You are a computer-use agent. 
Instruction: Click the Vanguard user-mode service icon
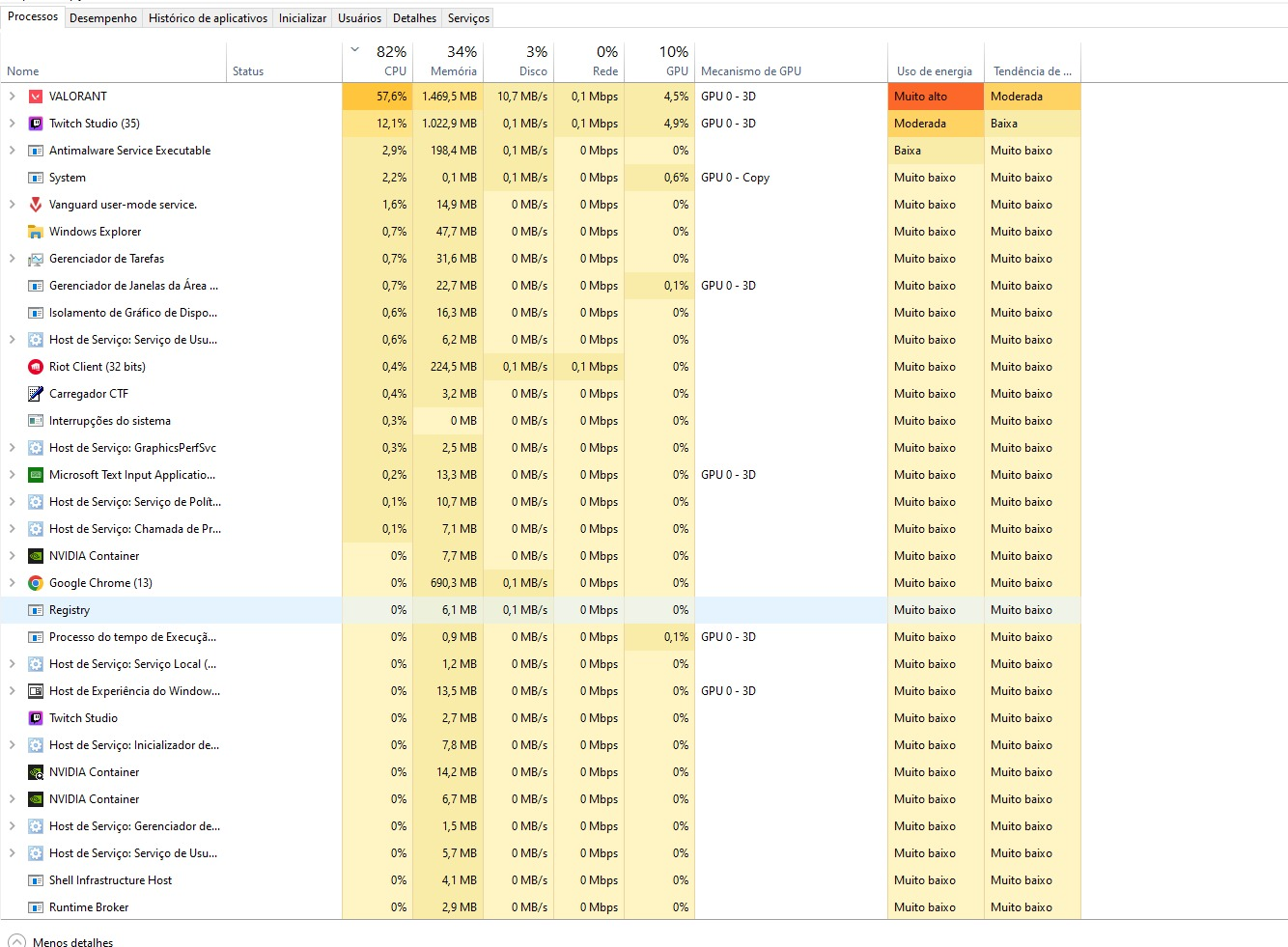point(36,205)
